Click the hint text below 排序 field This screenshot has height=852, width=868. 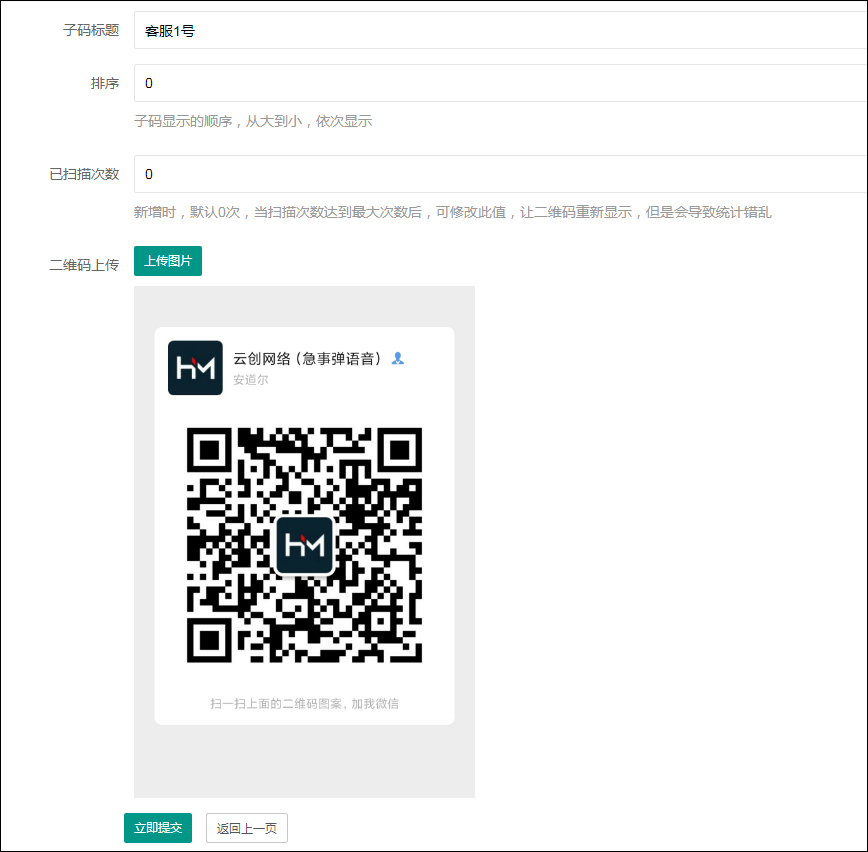(253, 121)
